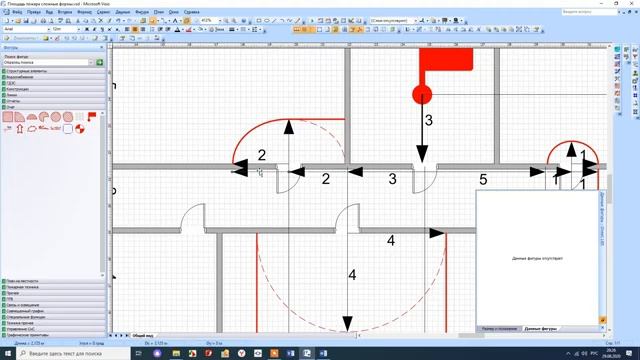Pick the upward arrow stencil shape
The height and width of the screenshot is (360, 640).
(x=20, y=129)
